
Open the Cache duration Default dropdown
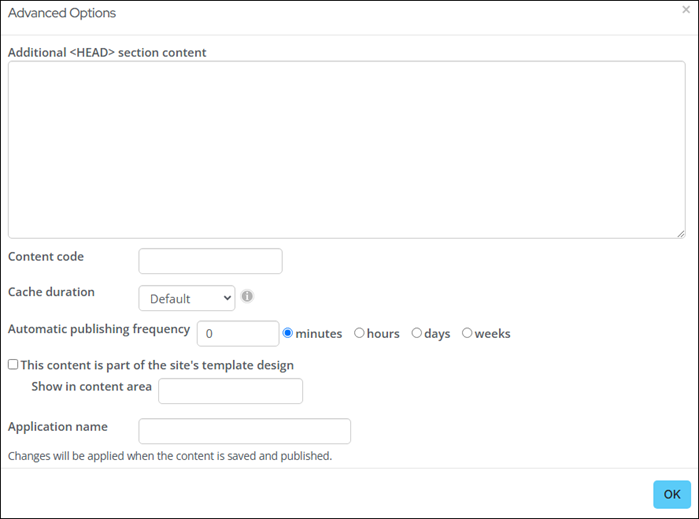[x=187, y=298]
